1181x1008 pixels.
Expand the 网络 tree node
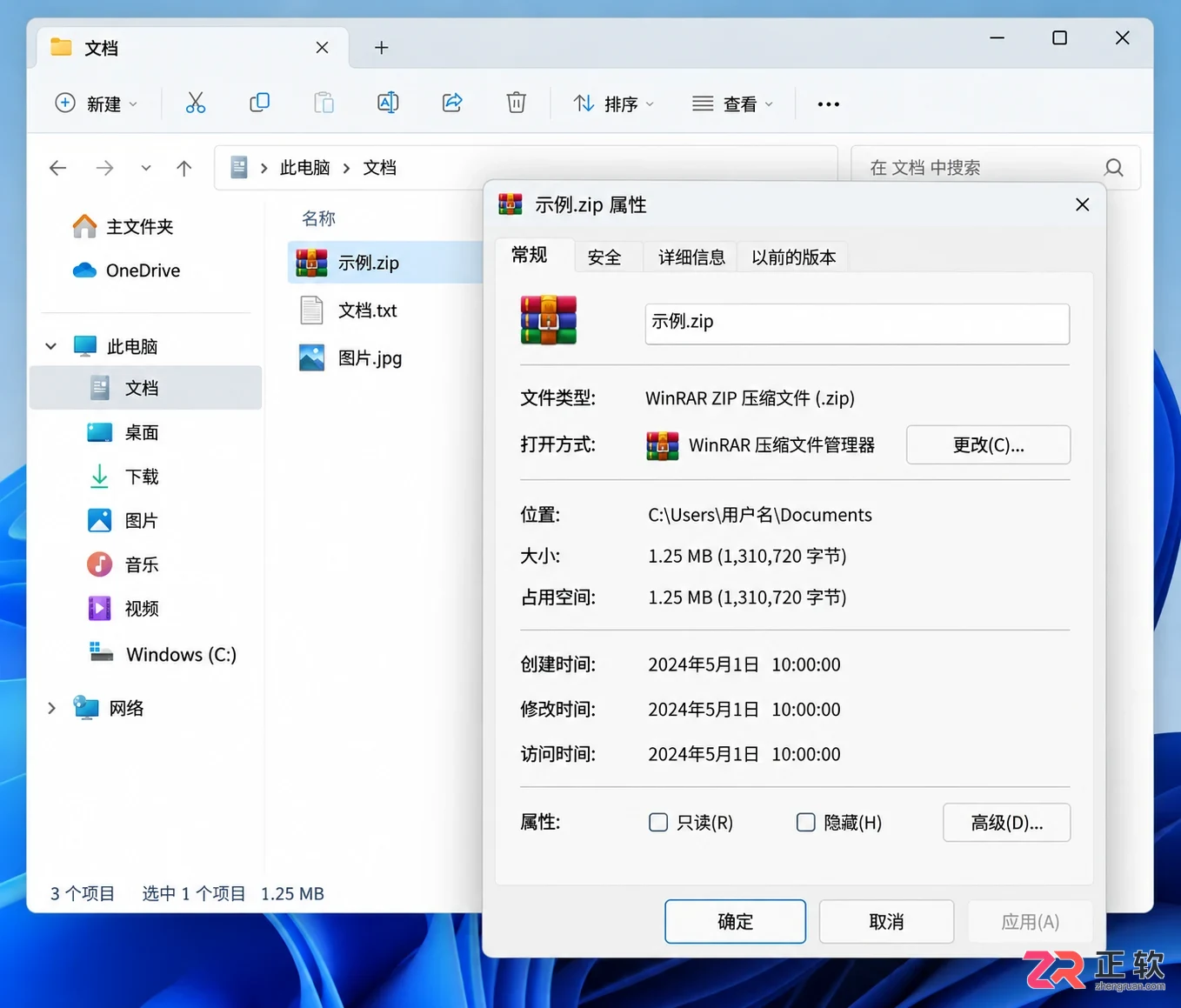coord(51,708)
